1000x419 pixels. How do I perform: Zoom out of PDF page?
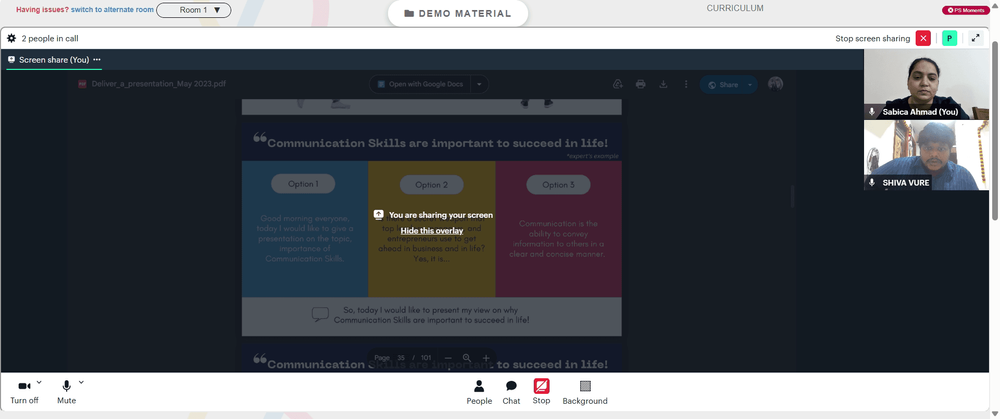(448, 358)
